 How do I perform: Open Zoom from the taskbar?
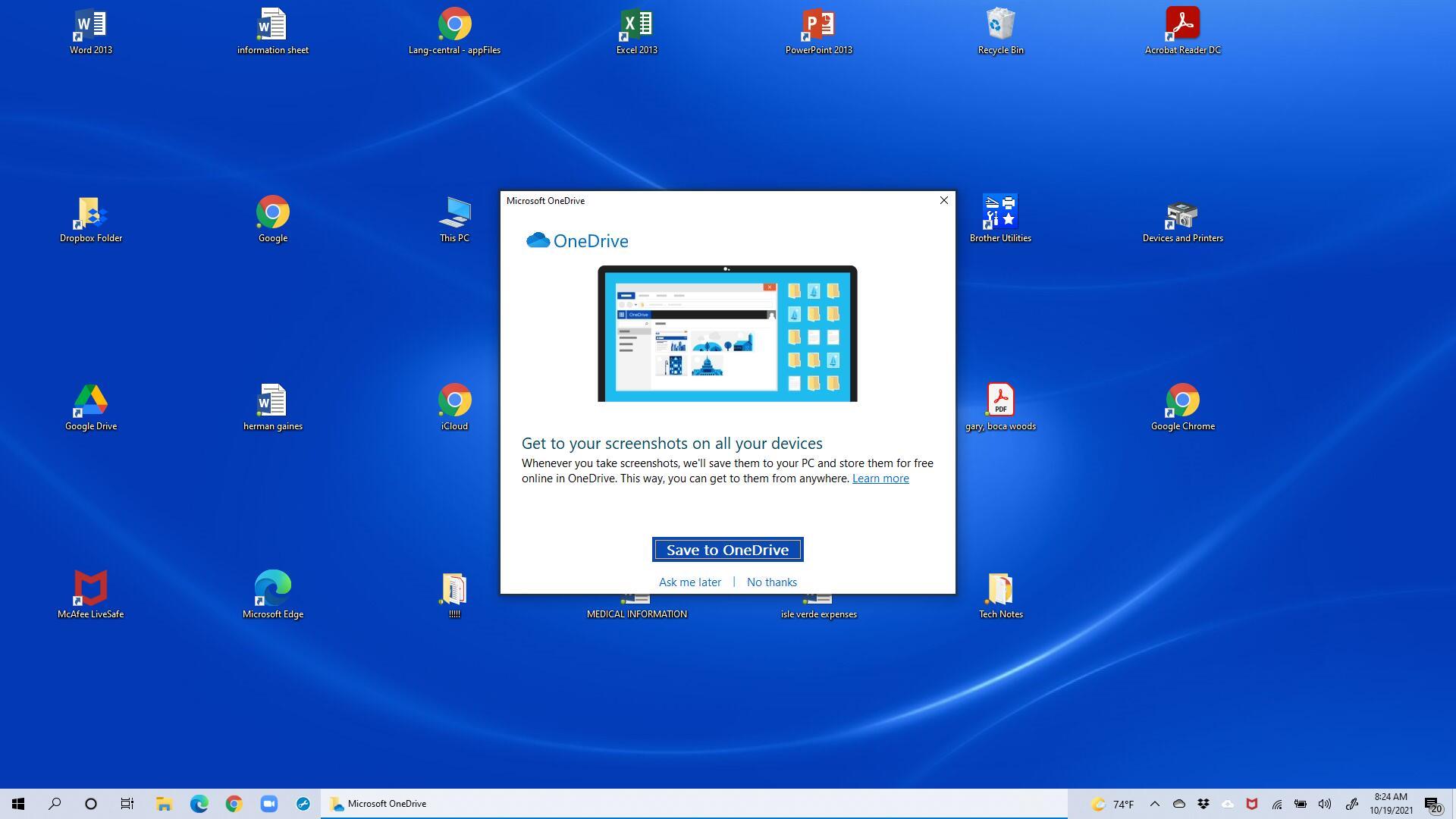pos(268,804)
